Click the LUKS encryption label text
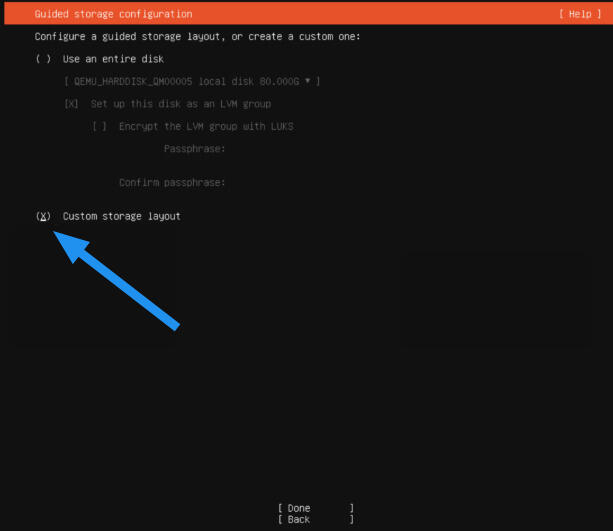Image resolution: width=613 pixels, height=531 pixels. point(205,127)
